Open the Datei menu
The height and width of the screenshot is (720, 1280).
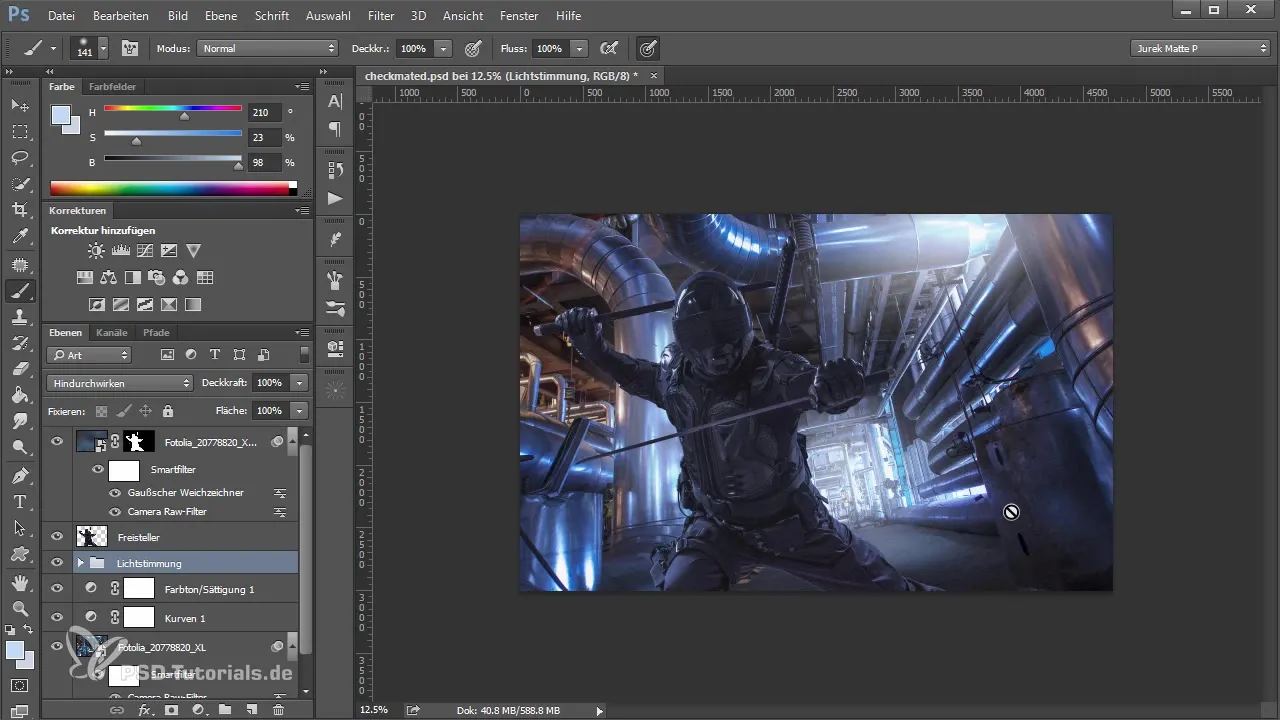(61, 16)
